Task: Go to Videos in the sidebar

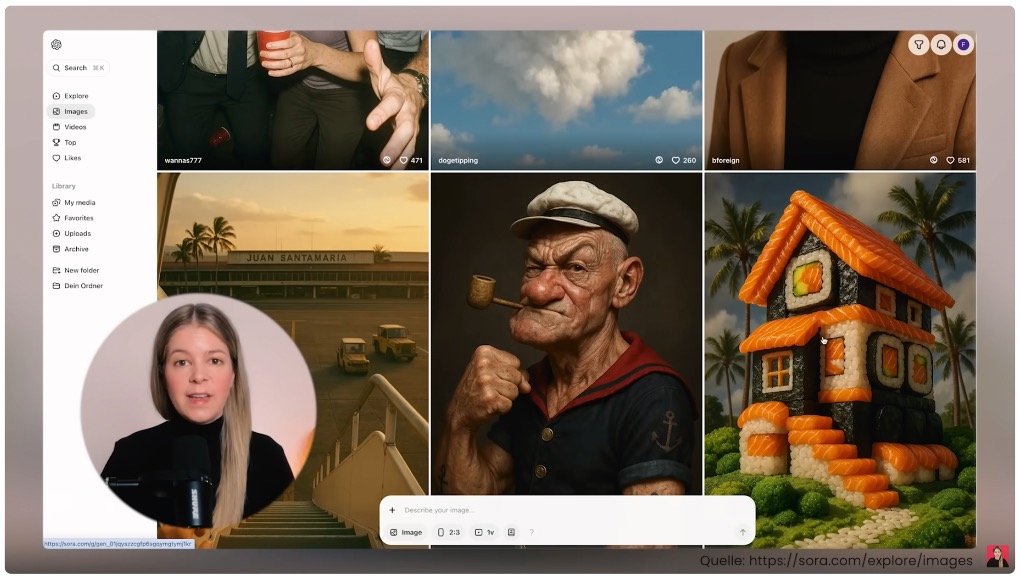Action: tap(75, 127)
